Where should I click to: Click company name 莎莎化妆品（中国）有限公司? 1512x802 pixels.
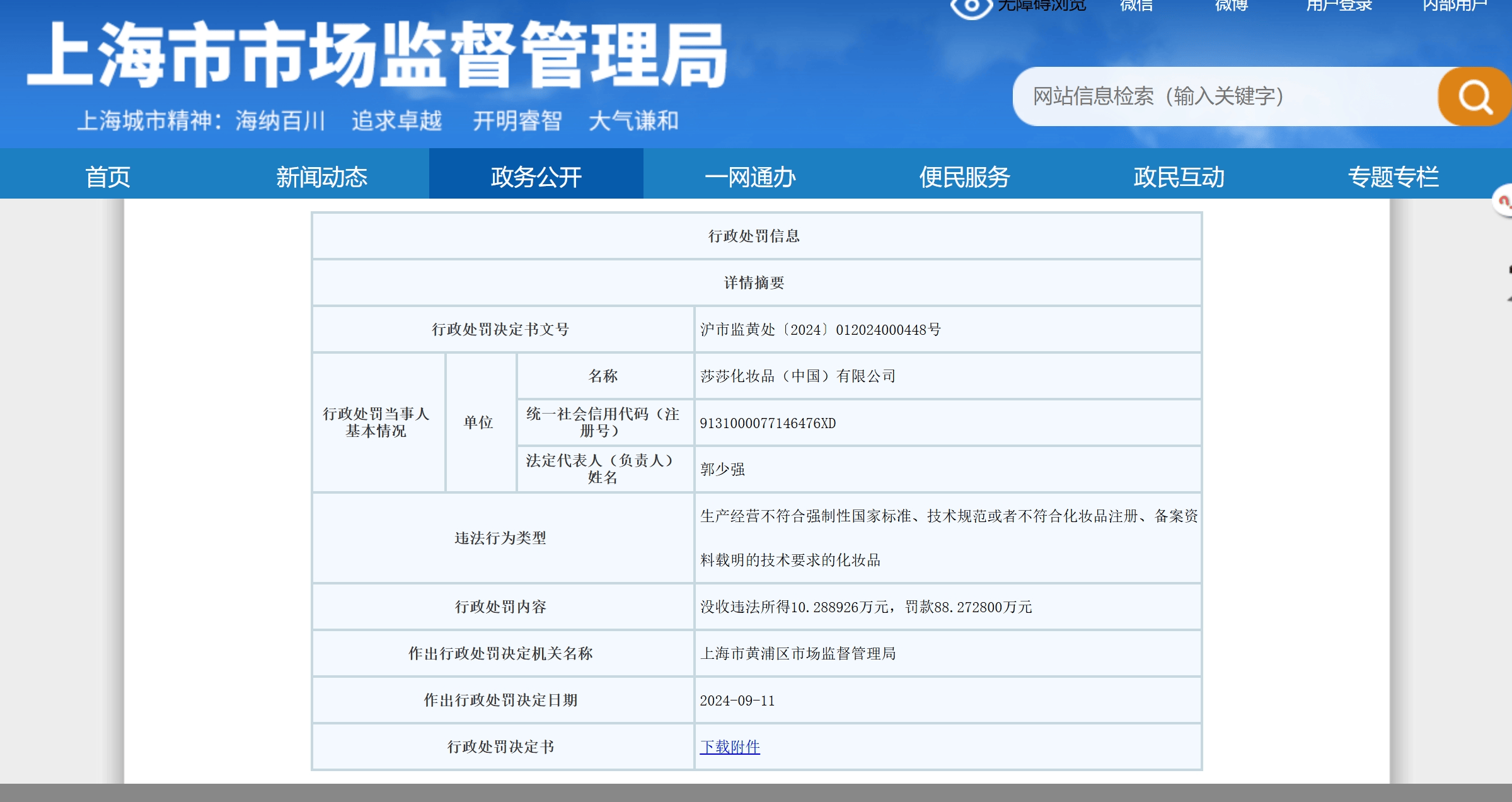pyautogui.click(x=797, y=376)
